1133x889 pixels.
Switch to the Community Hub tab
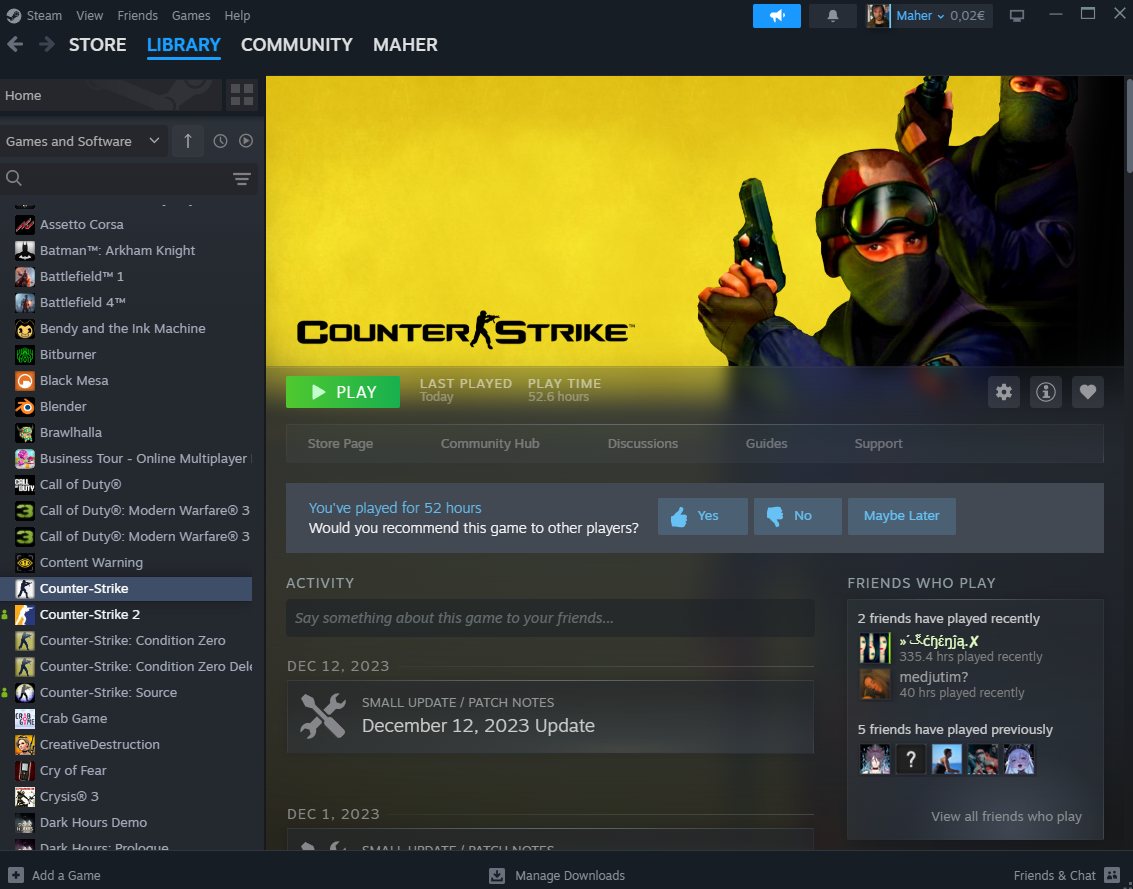[490, 444]
